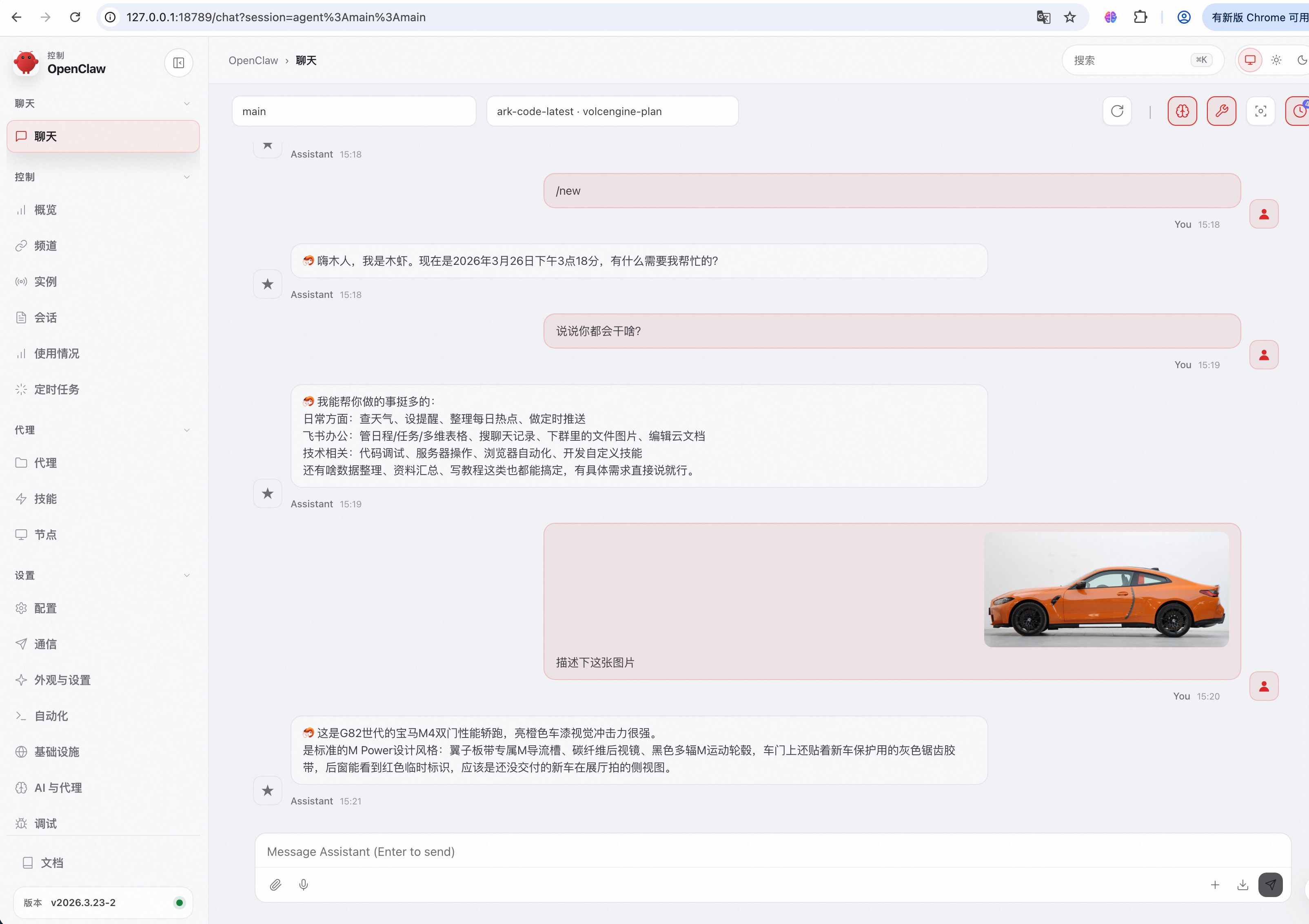The width and height of the screenshot is (1309, 924).
Task: Open Chrome extensions puzzle icon
Action: coord(1140,17)
